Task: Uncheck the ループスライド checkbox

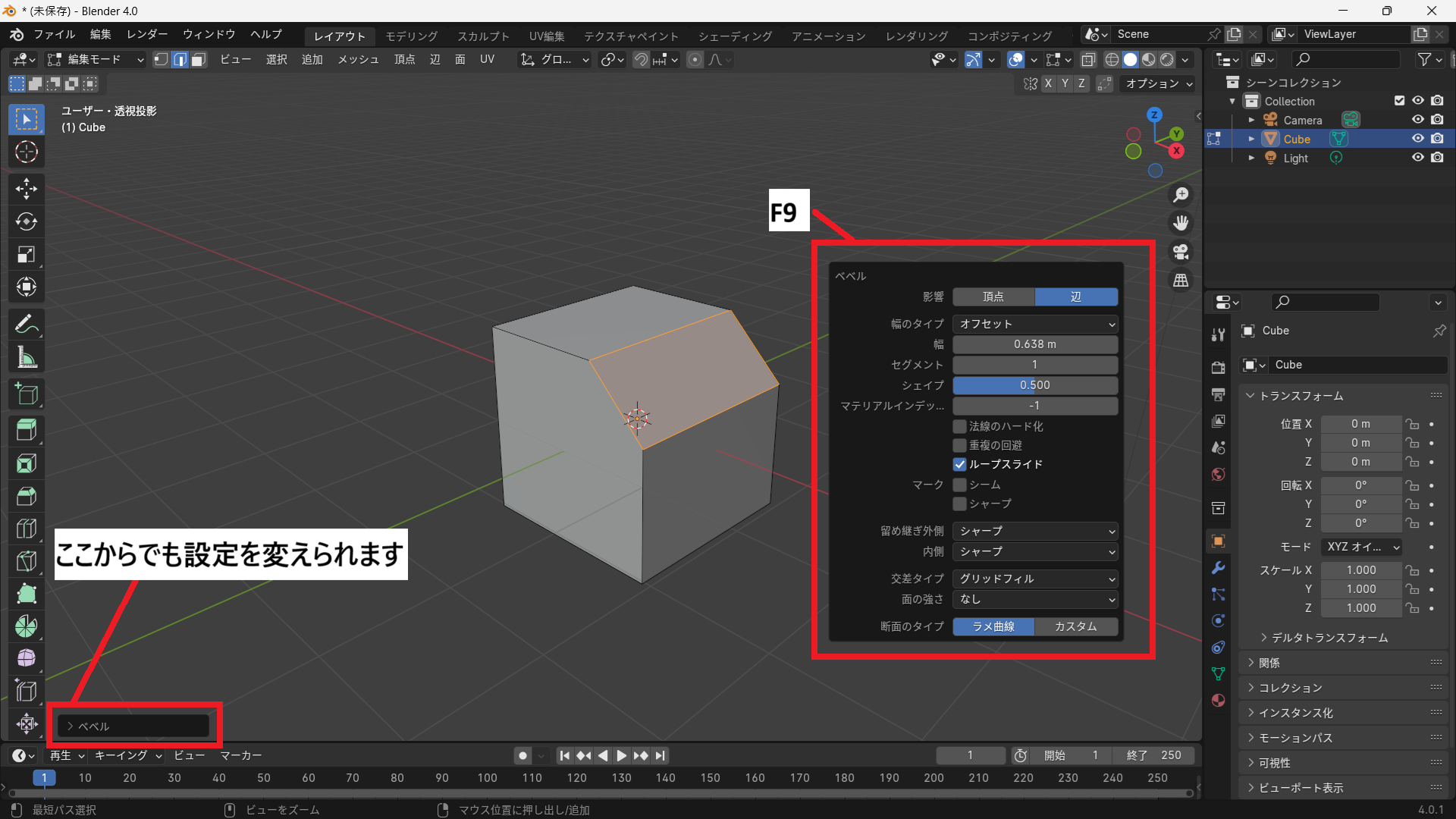Action: click(x=960, y=464)
